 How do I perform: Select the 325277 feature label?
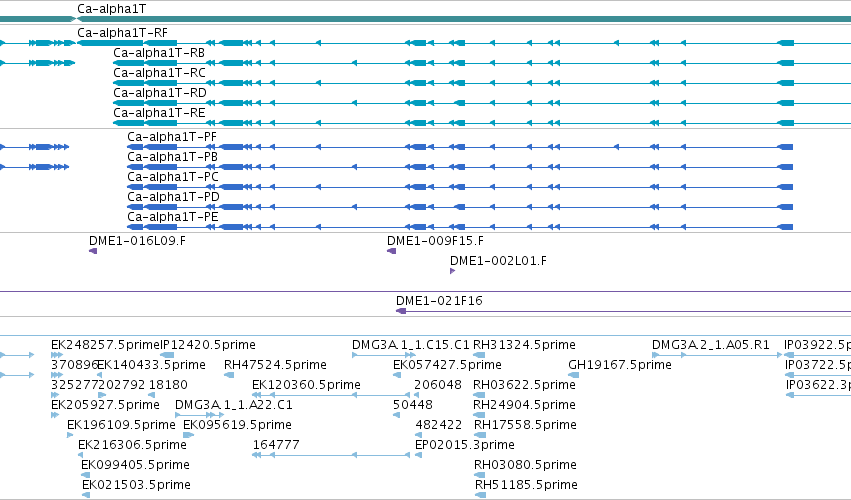pos(74,385)
